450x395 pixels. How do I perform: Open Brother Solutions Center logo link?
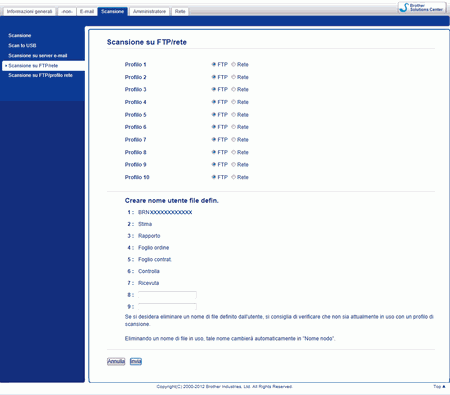click(x=422, y=7)
